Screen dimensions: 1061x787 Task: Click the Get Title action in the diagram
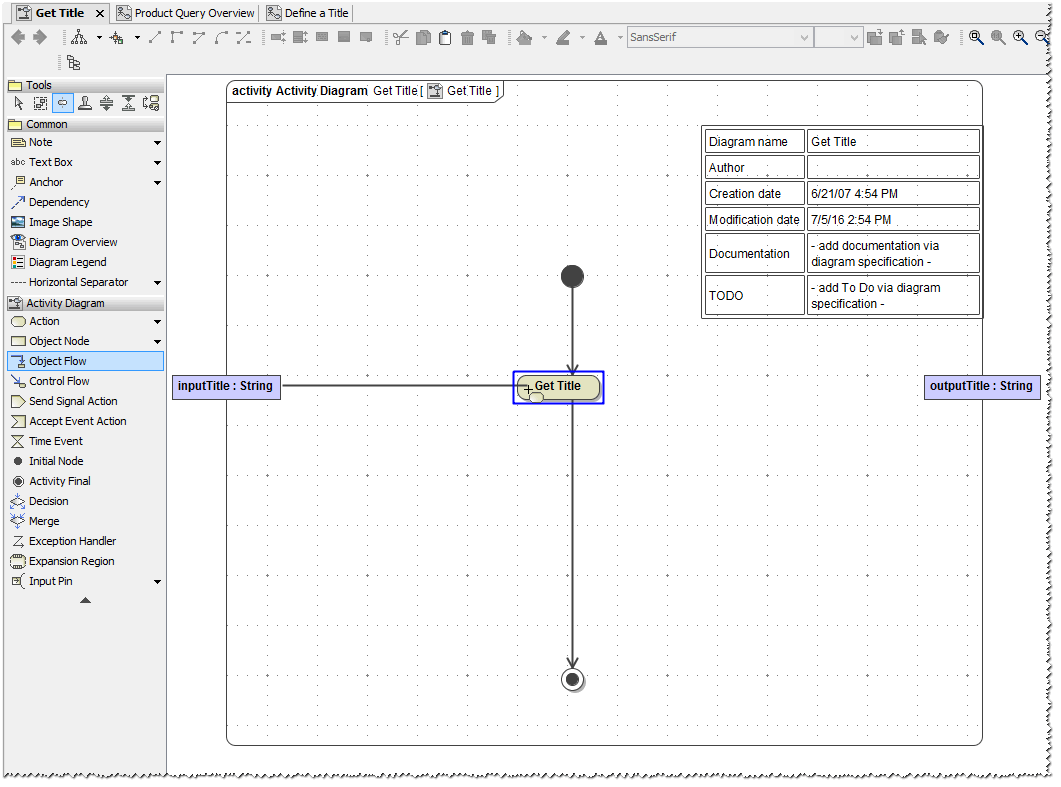pos(558,387)
